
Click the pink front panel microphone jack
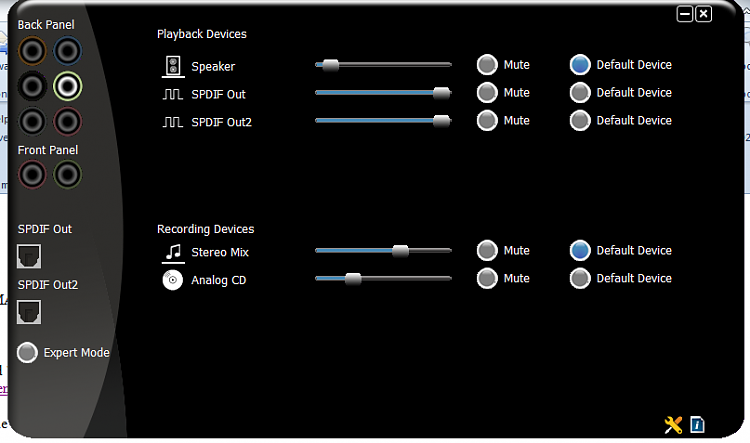pyautogui.click(x=32, y=174)
